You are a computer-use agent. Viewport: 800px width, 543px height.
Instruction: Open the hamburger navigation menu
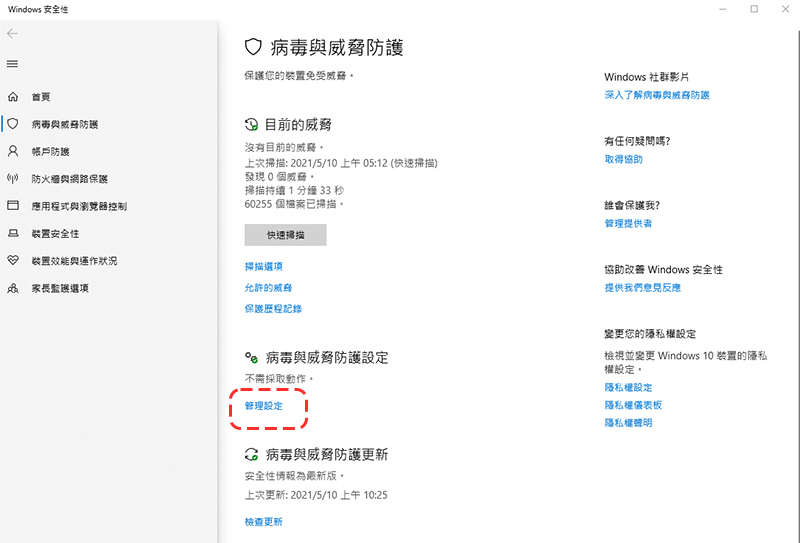[12, 64]
